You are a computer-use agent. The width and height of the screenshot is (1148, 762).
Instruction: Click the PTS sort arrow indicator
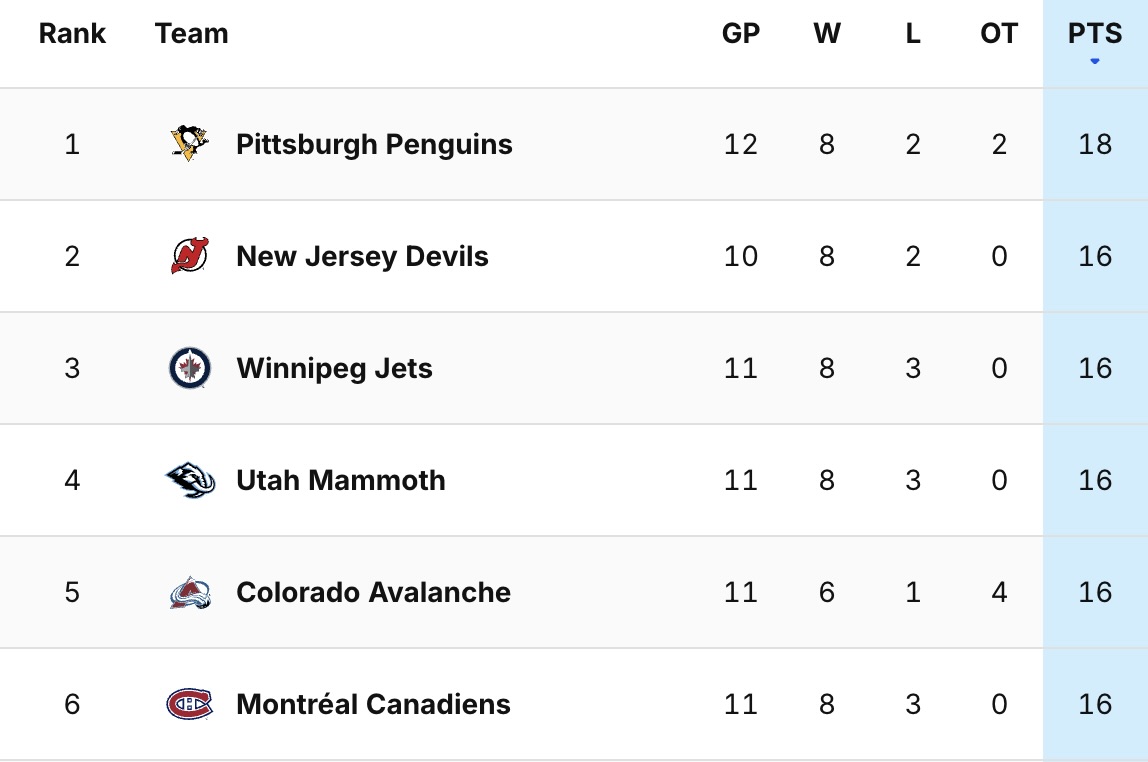pos(1095,62)
